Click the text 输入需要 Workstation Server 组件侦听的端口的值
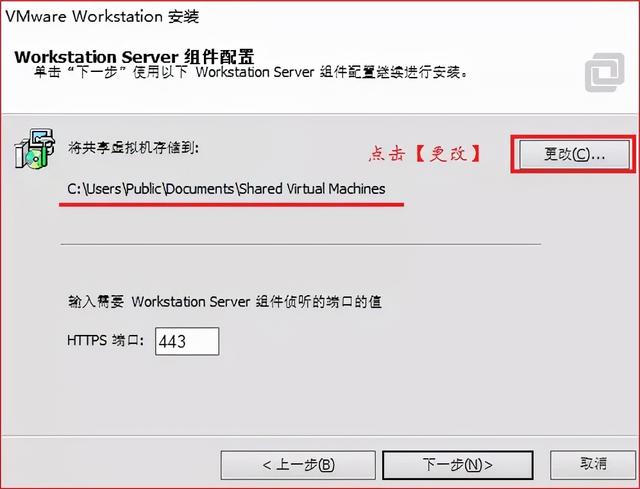 225,302
